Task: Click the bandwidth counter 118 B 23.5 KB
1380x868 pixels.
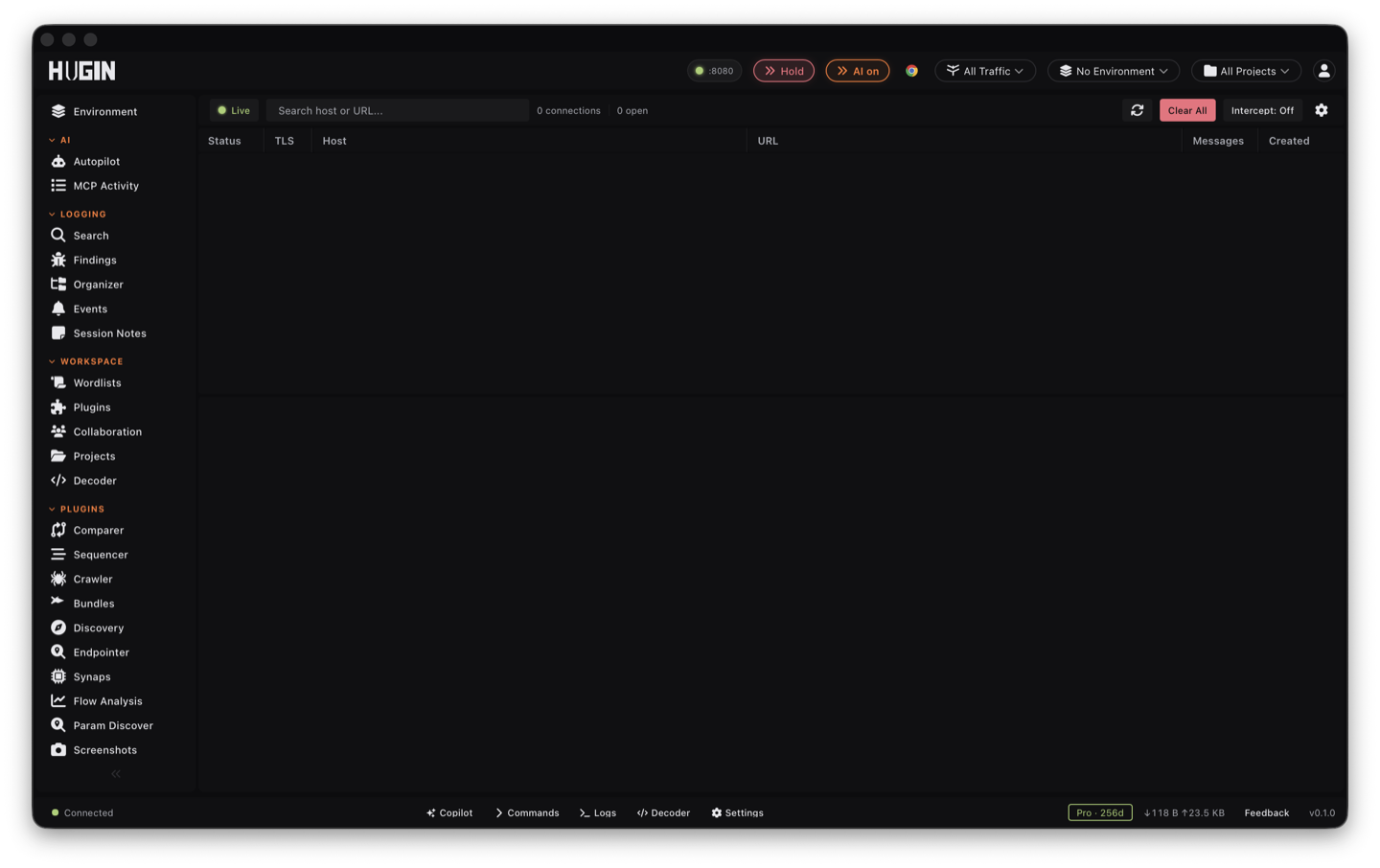Action: pos(1184,812)
